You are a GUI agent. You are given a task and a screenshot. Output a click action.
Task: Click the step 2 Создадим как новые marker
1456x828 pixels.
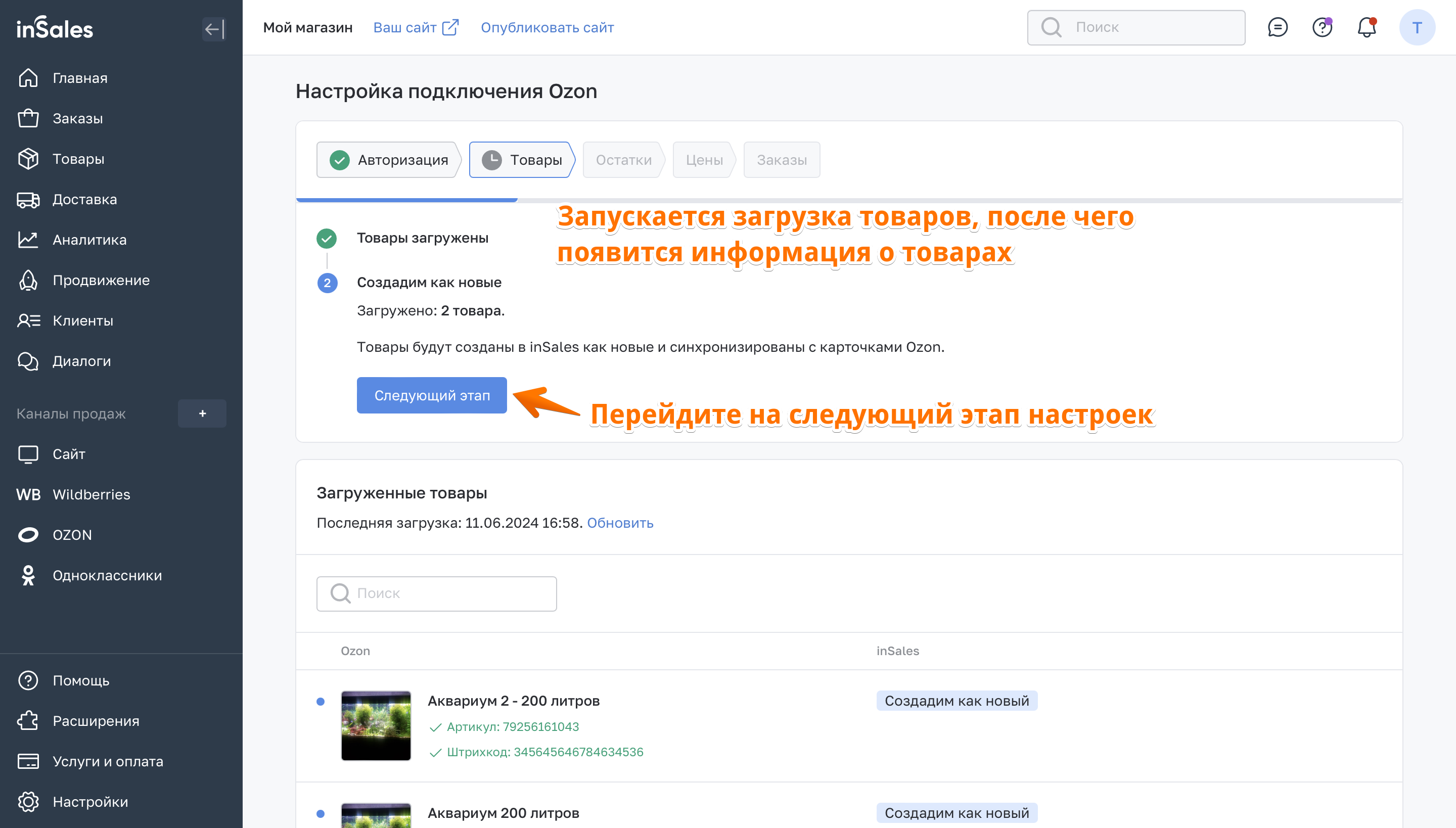pyautogui.click(x=327, y=283)
